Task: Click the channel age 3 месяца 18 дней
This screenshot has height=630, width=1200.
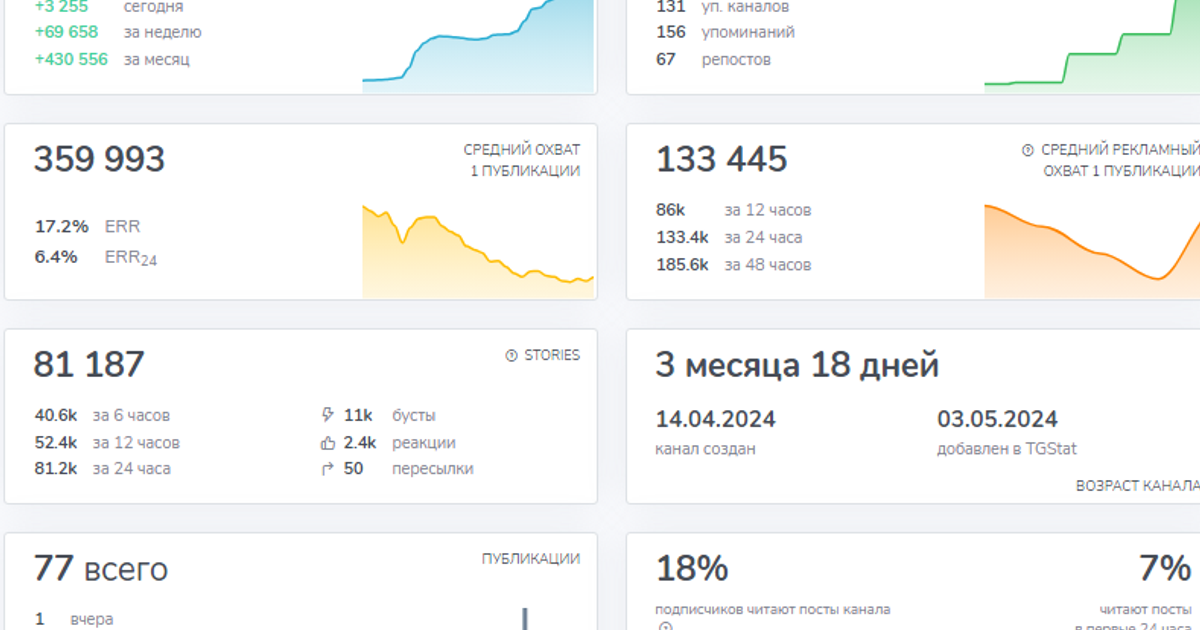Action: coord(797,365)
